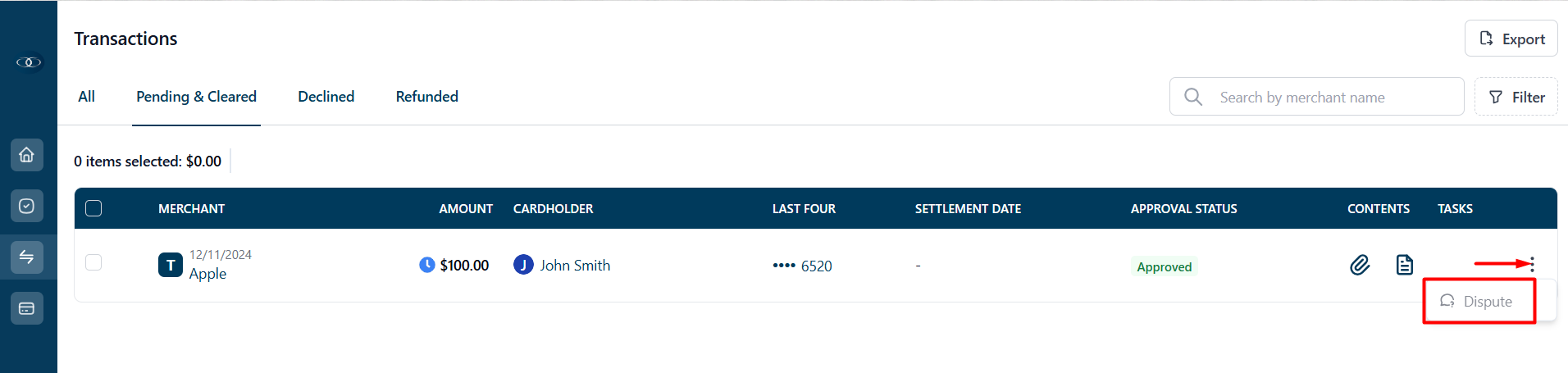This screenshot has height=373, width=1568.
Task: Switch to the Refunded tab
Action: pyautogui.click(x=426, y=97)
